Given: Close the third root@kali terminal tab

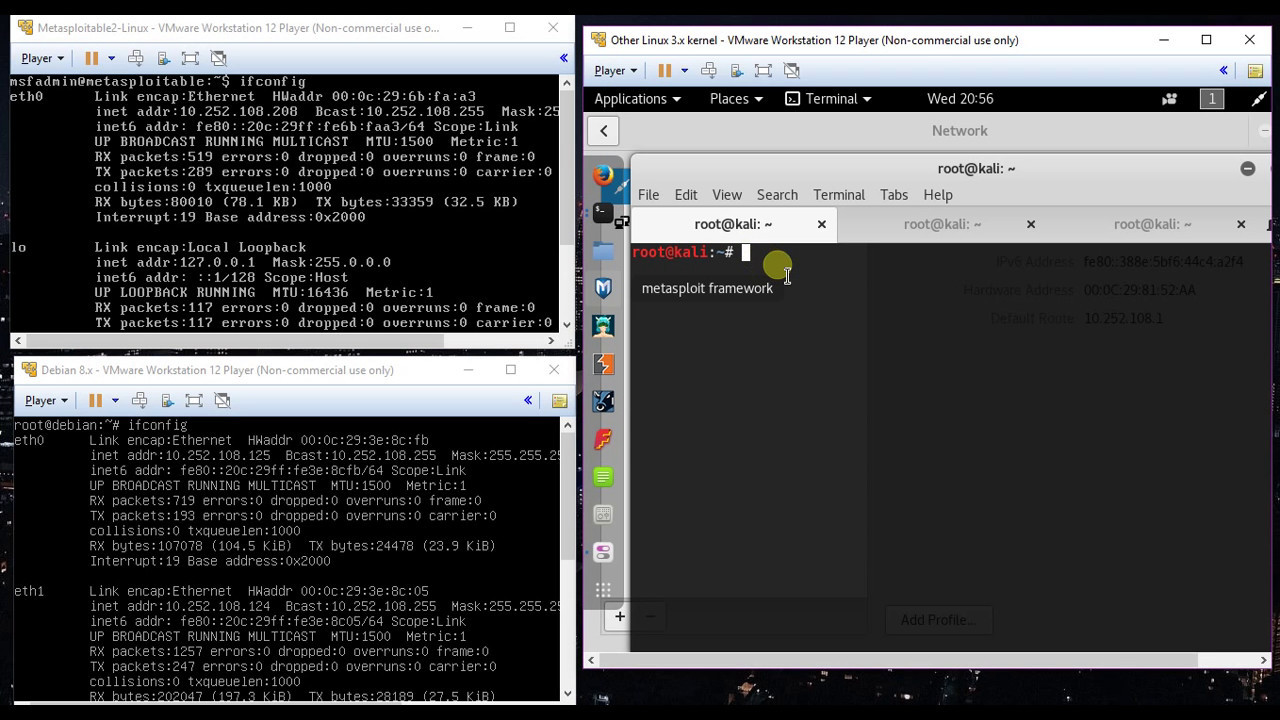Looking at the screenshot, I should pyautogui.click(x=1241, y=225).
